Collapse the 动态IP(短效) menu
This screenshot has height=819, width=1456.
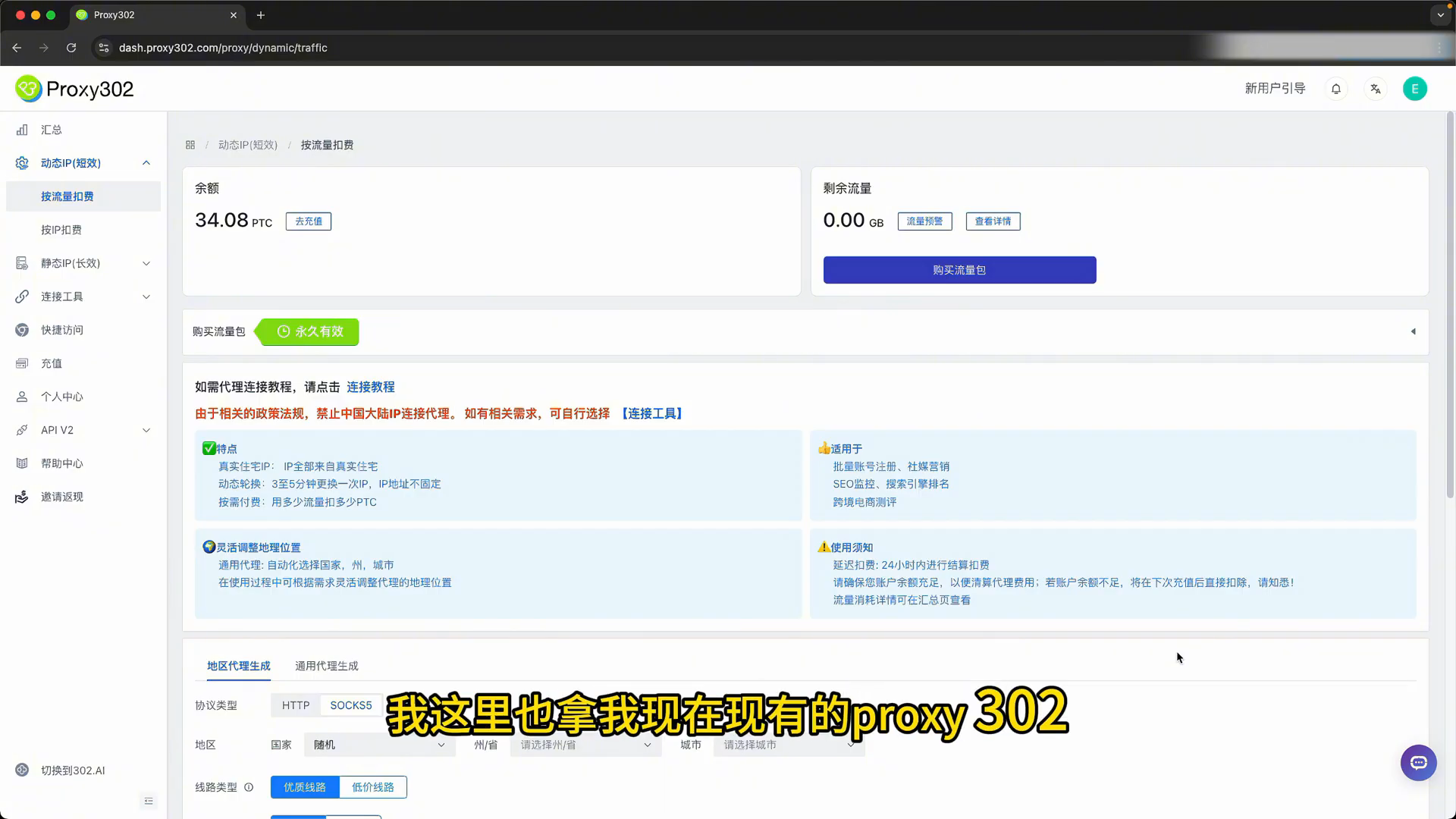click(x=146, y=163)
